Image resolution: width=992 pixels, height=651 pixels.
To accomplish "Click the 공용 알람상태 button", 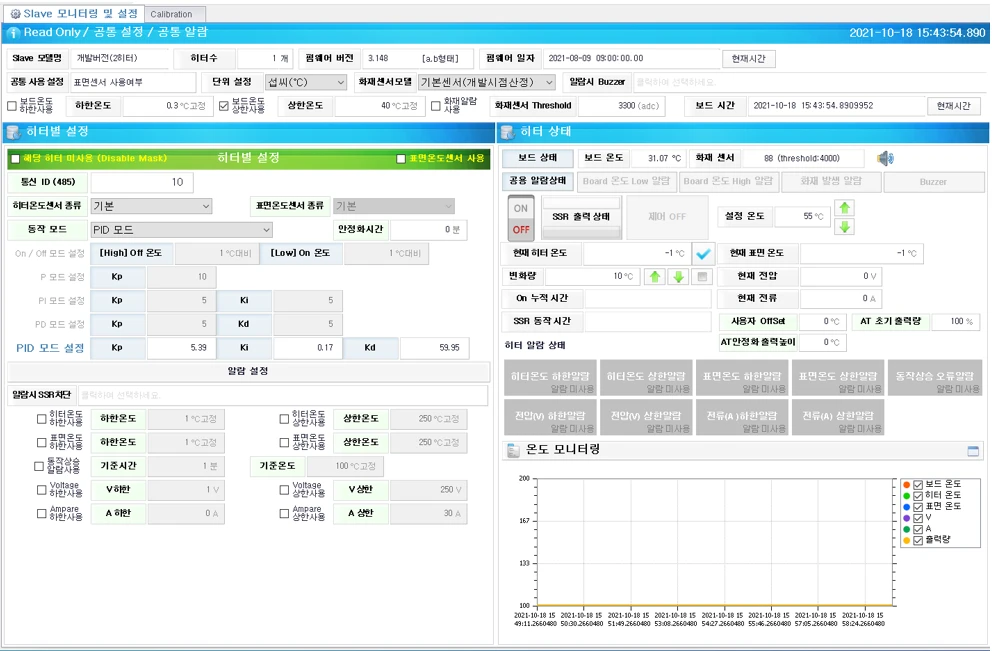I will click(538, 181).
